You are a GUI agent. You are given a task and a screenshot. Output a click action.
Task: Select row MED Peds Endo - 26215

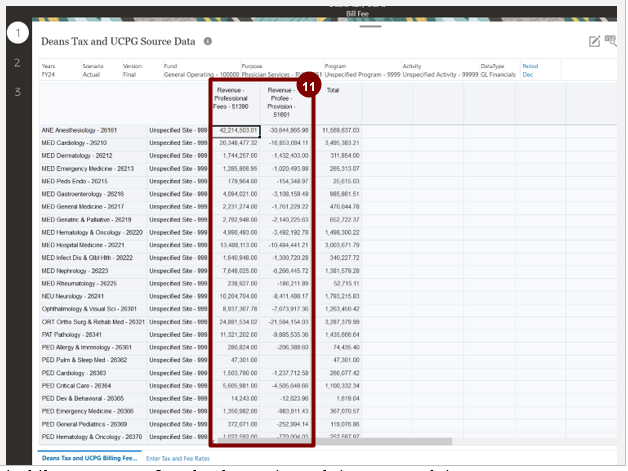[74, 181]
